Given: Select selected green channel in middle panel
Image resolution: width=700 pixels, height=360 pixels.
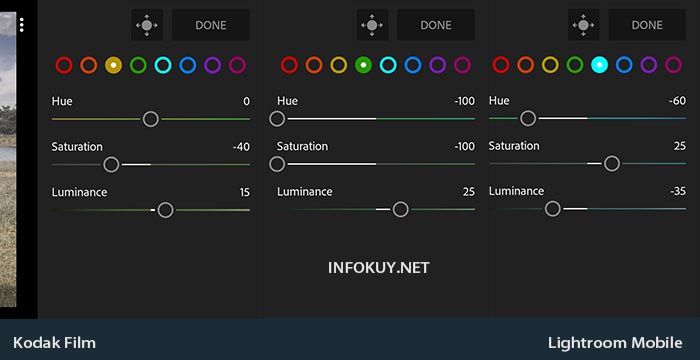Looking at the screenshot, I should [363, 65].
